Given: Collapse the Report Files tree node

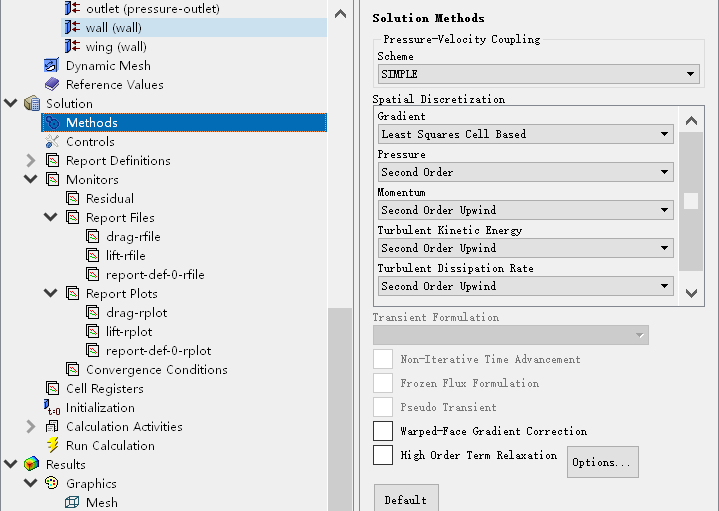Looking at the screenshot, I should 51,218.
